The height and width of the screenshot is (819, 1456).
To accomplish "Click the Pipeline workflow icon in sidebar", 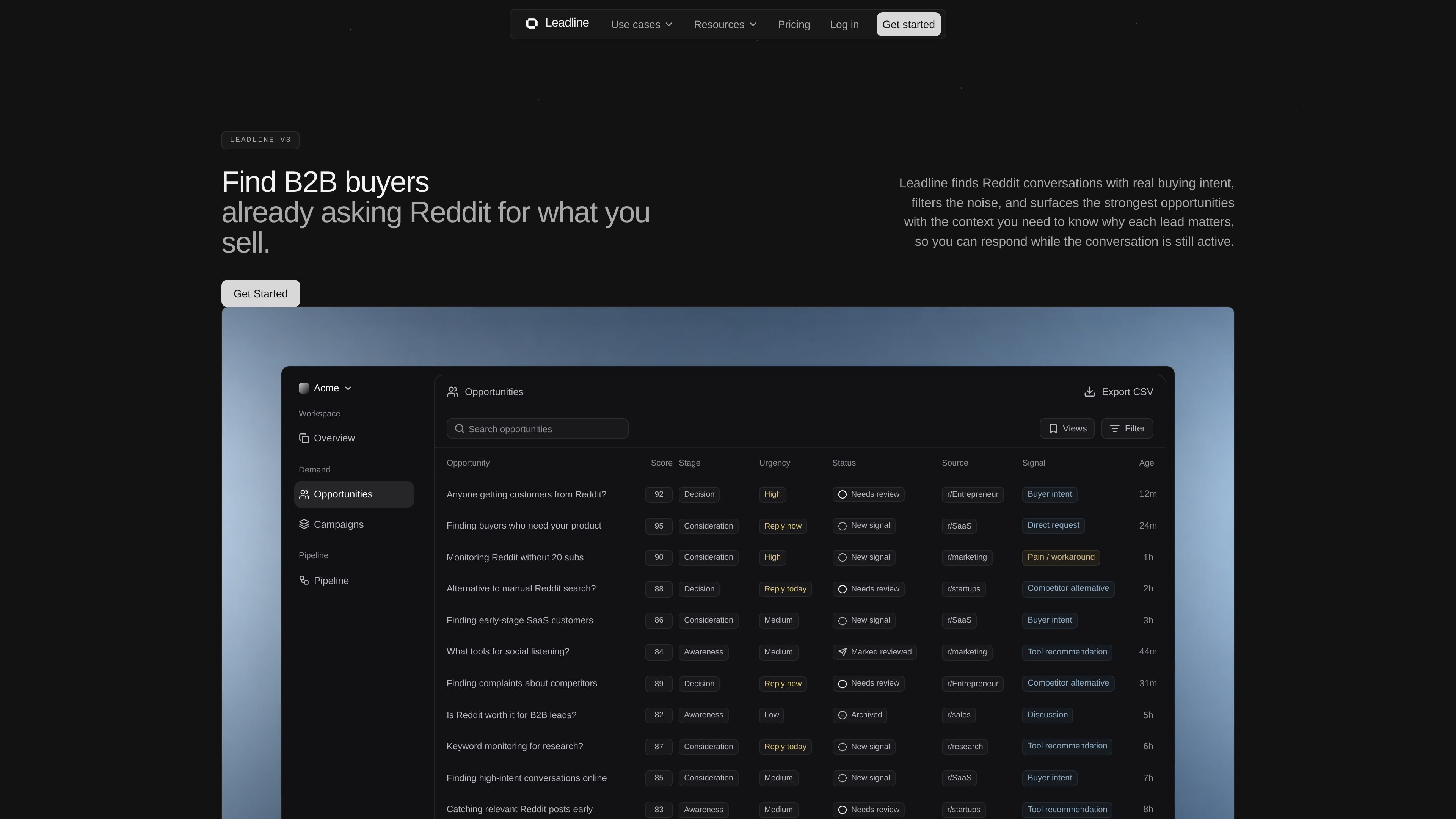I will 304,581.
